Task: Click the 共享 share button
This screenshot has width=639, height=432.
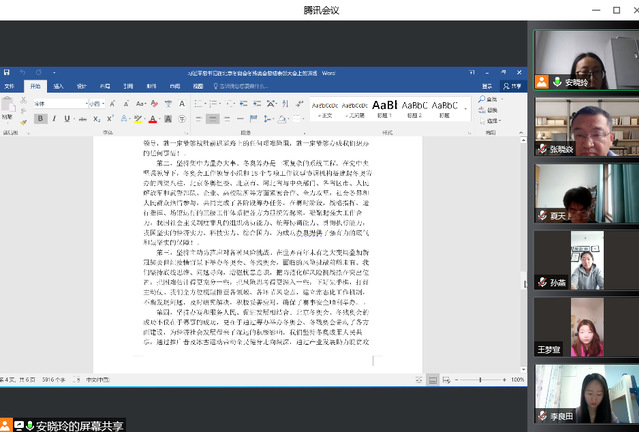Action: click(516, 86)
